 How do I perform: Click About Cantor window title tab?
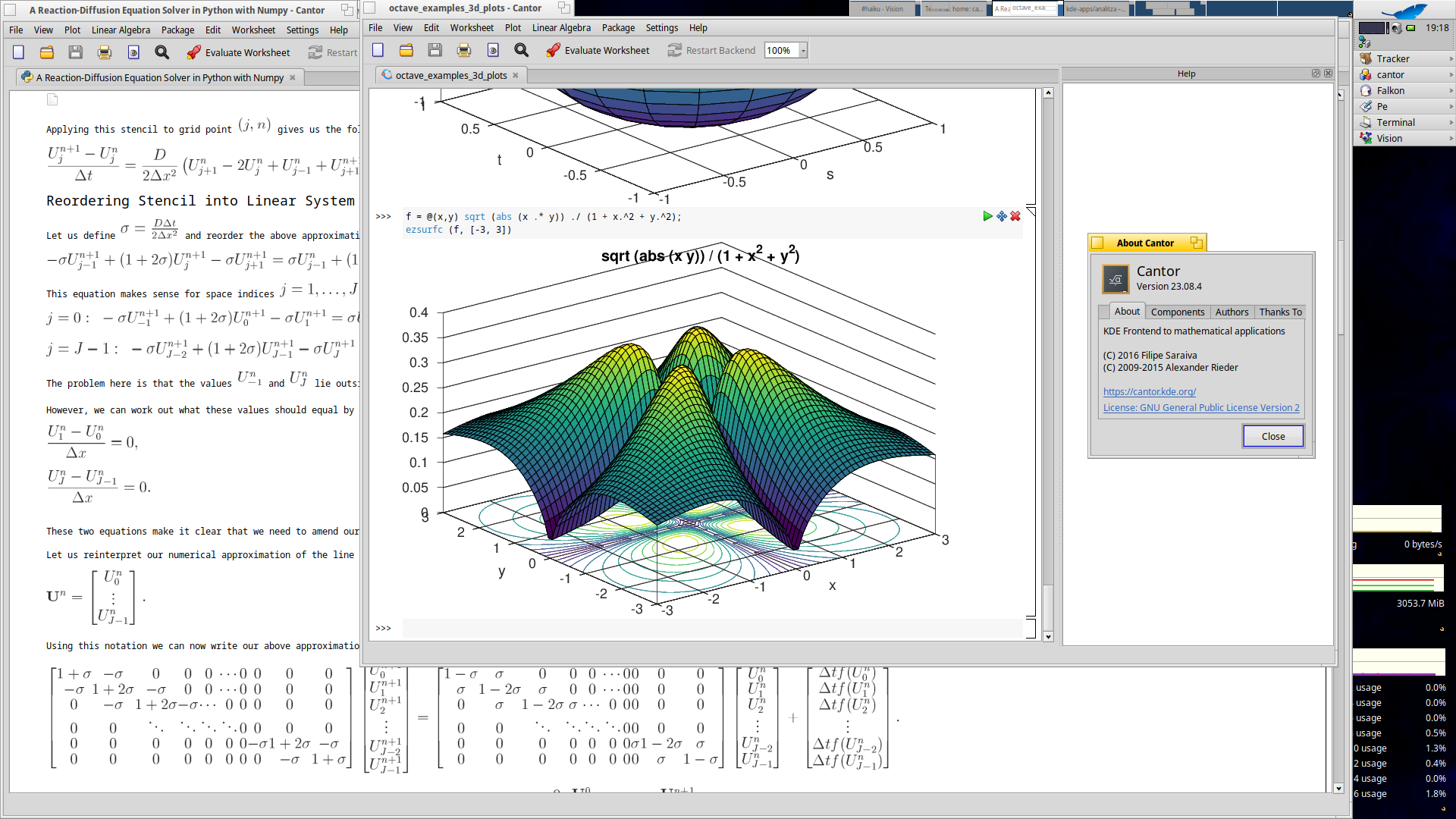click(1145, 243)
